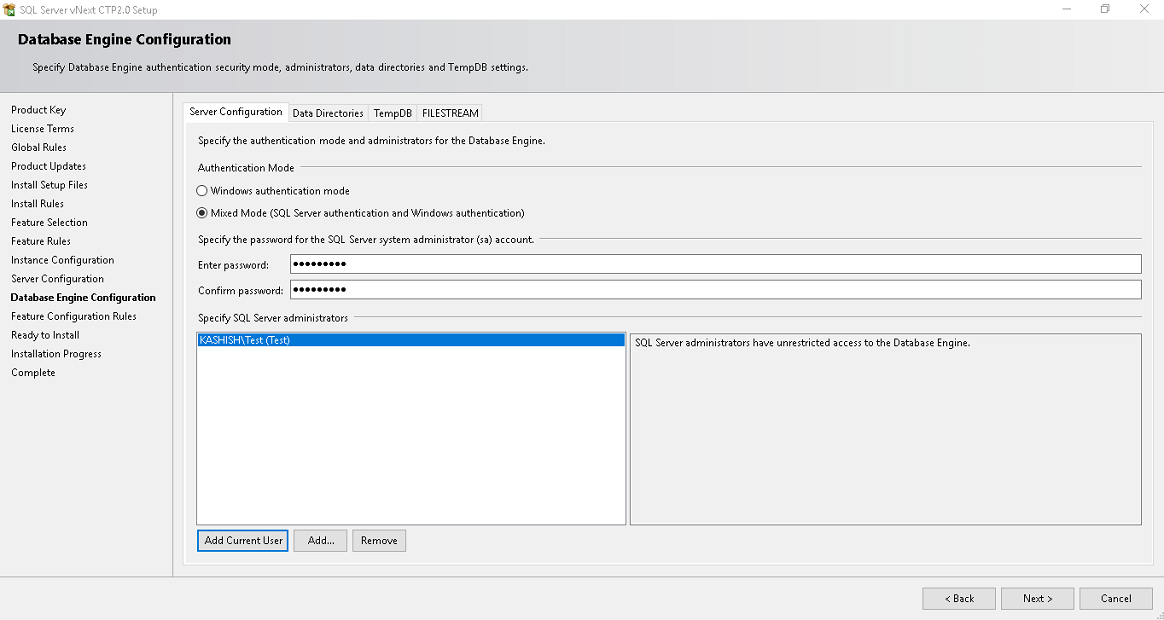The image size is (1164, 620).
Task: Cancel the setup wizard
Action: (x=1116, y=598)
